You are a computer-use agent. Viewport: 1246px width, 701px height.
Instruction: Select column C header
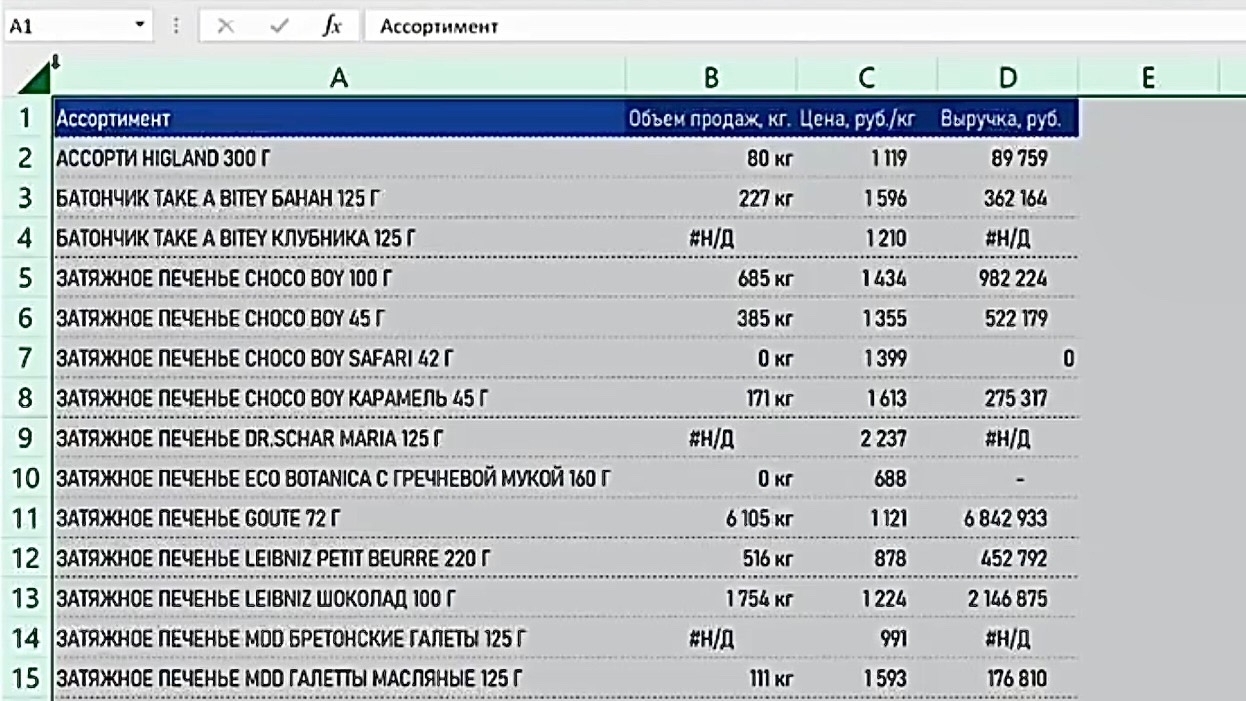pos(867,79)
